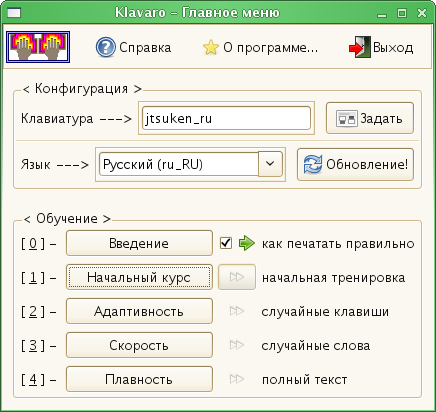Click the blue question mark help icon
This screenshot has width=436, height=412.
click(x=106, y=47)
